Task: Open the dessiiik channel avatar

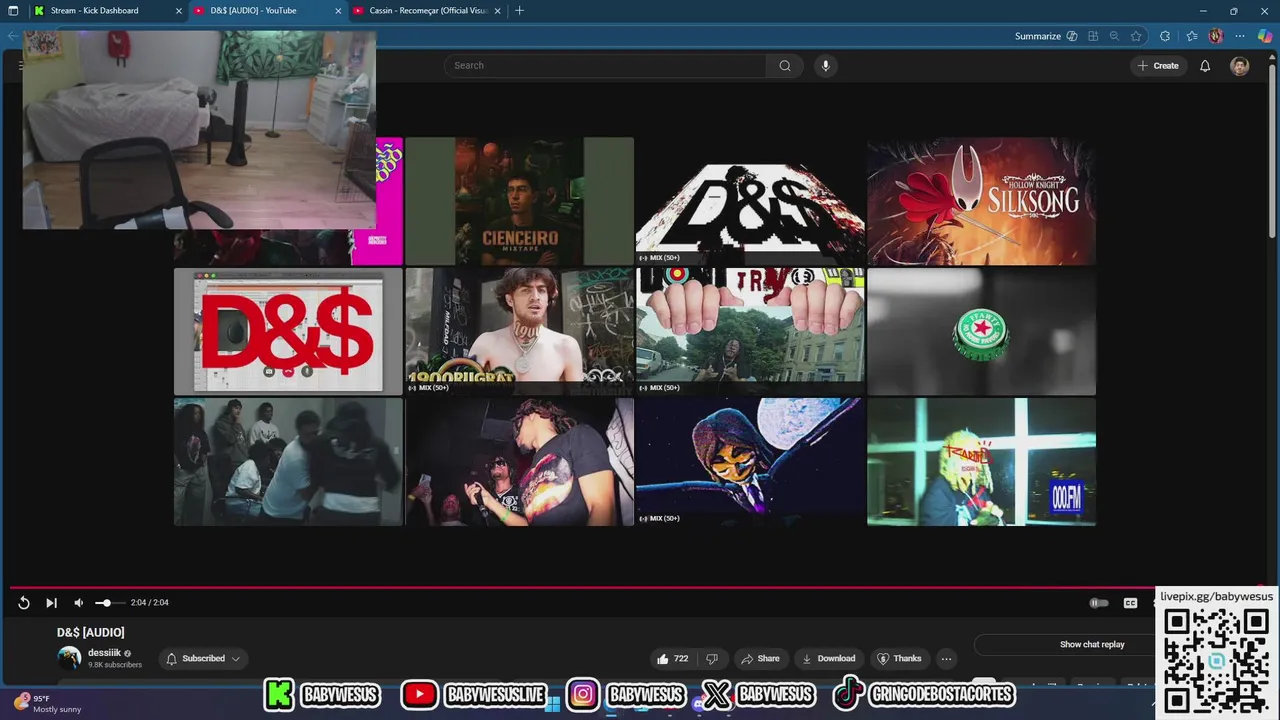Action: pos(69,658)
